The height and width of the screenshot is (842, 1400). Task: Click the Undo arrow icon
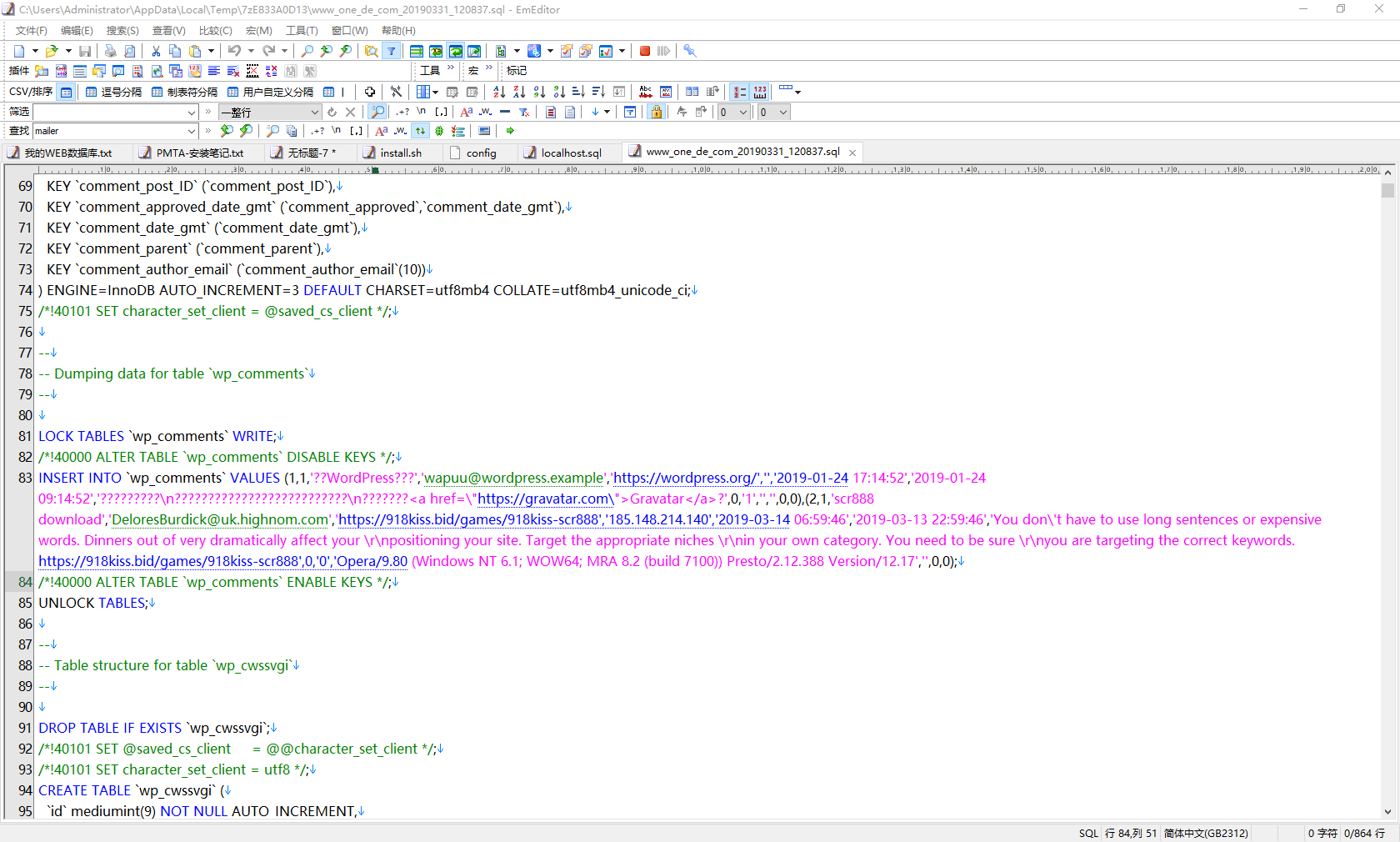[x=235, y=51]
